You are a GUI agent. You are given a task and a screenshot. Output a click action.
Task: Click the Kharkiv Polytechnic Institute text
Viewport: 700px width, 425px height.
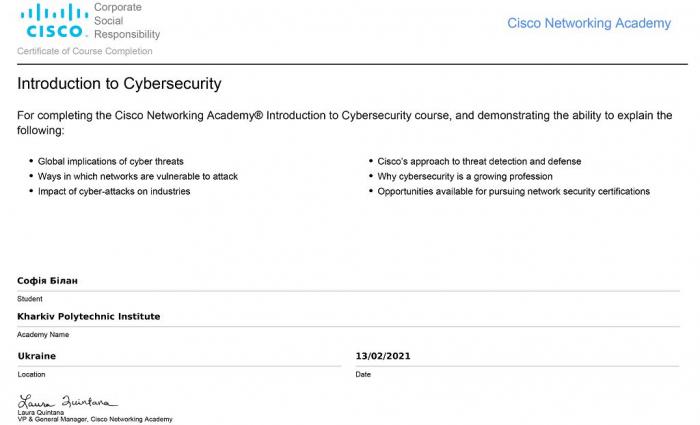click(x=88, y=316)
